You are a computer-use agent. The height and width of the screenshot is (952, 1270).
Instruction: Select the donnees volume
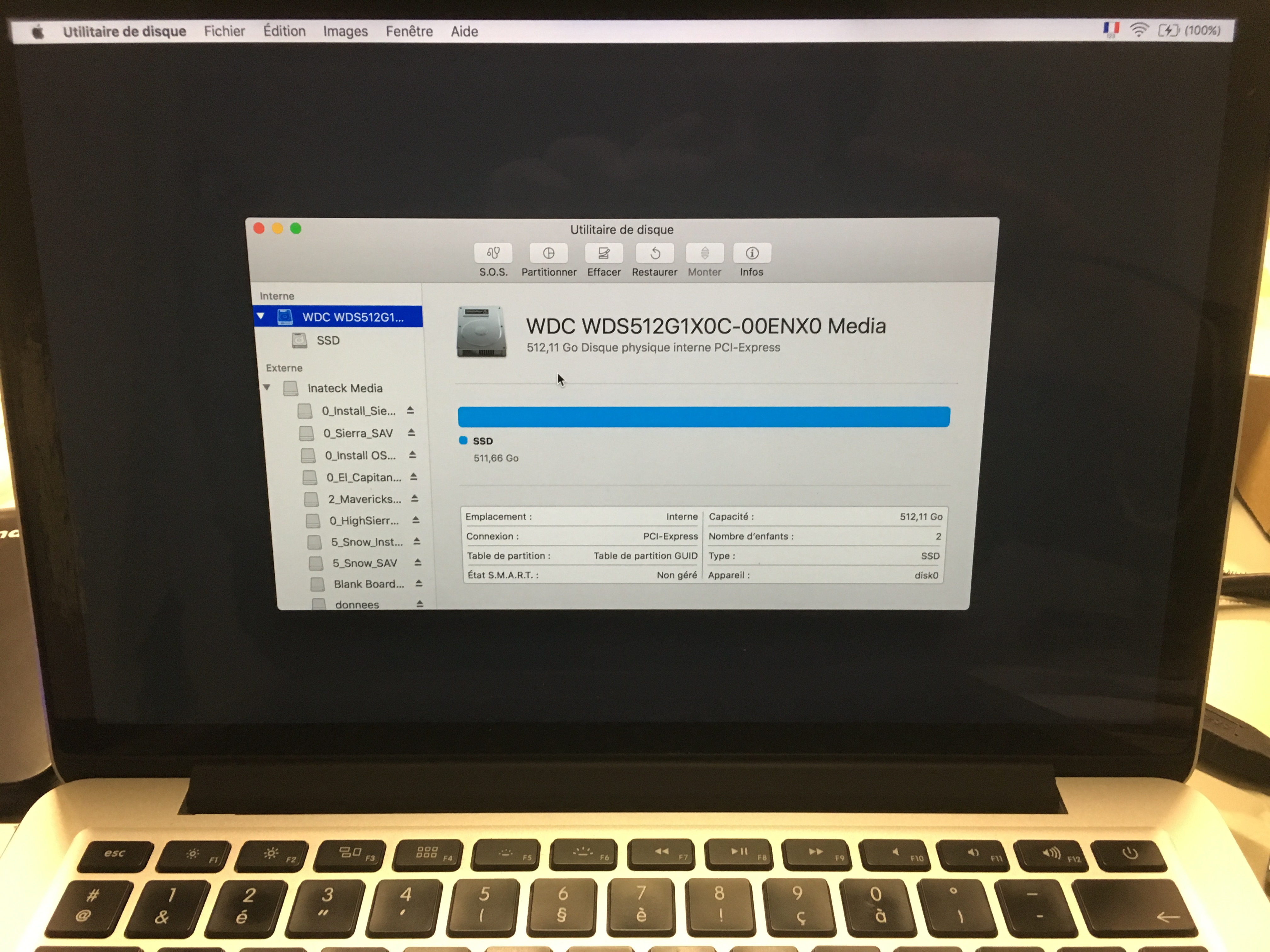tap(357, 604)
